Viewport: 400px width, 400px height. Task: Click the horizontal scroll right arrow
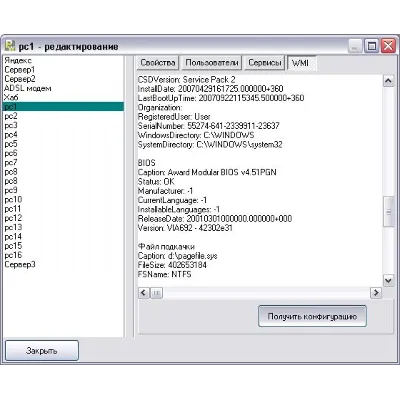pyautogui.click(x=376, y=293)
